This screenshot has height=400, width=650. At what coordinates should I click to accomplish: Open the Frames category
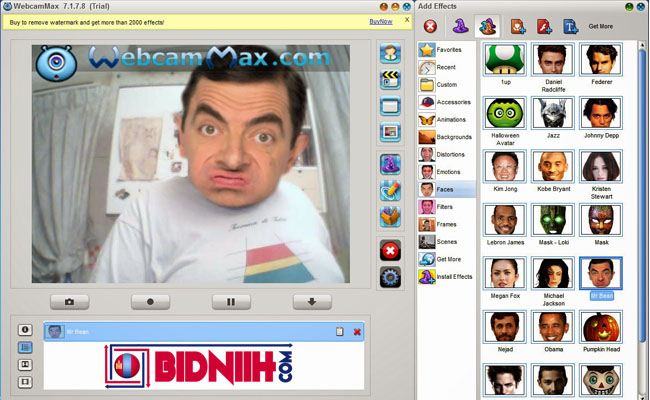(x=446, y=224)
